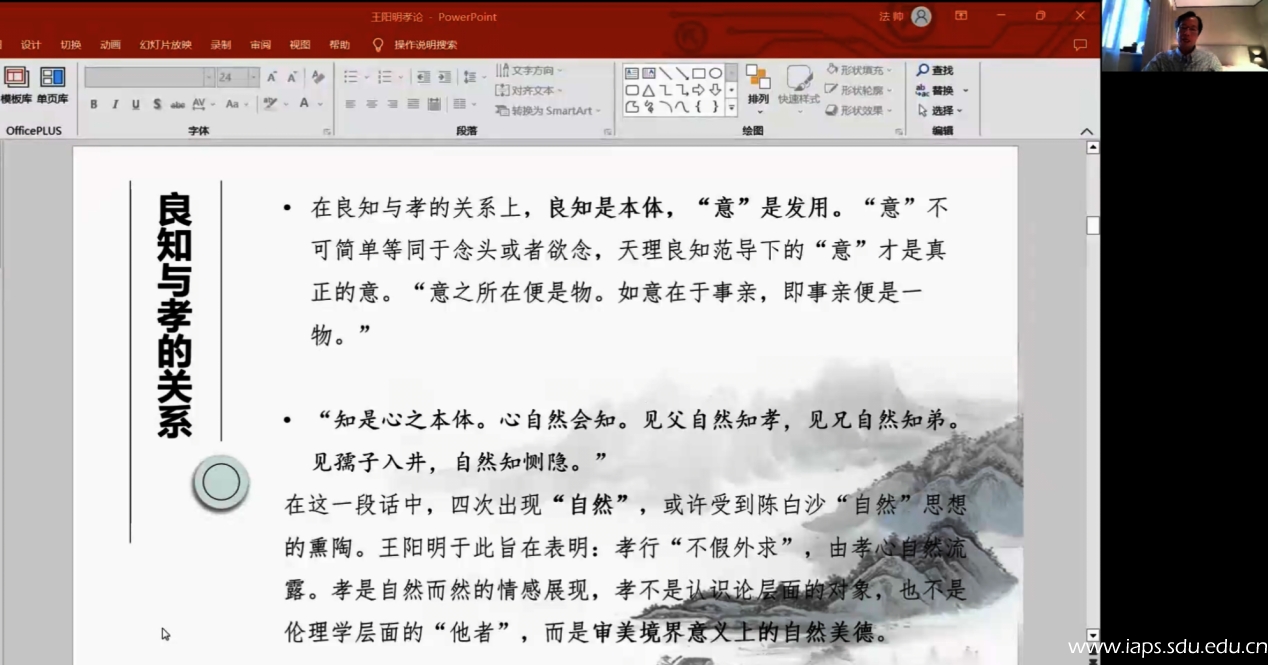Switch to 动画 animations tab
This screenshot has width=1268, height=665.
(x=110, y=45)
